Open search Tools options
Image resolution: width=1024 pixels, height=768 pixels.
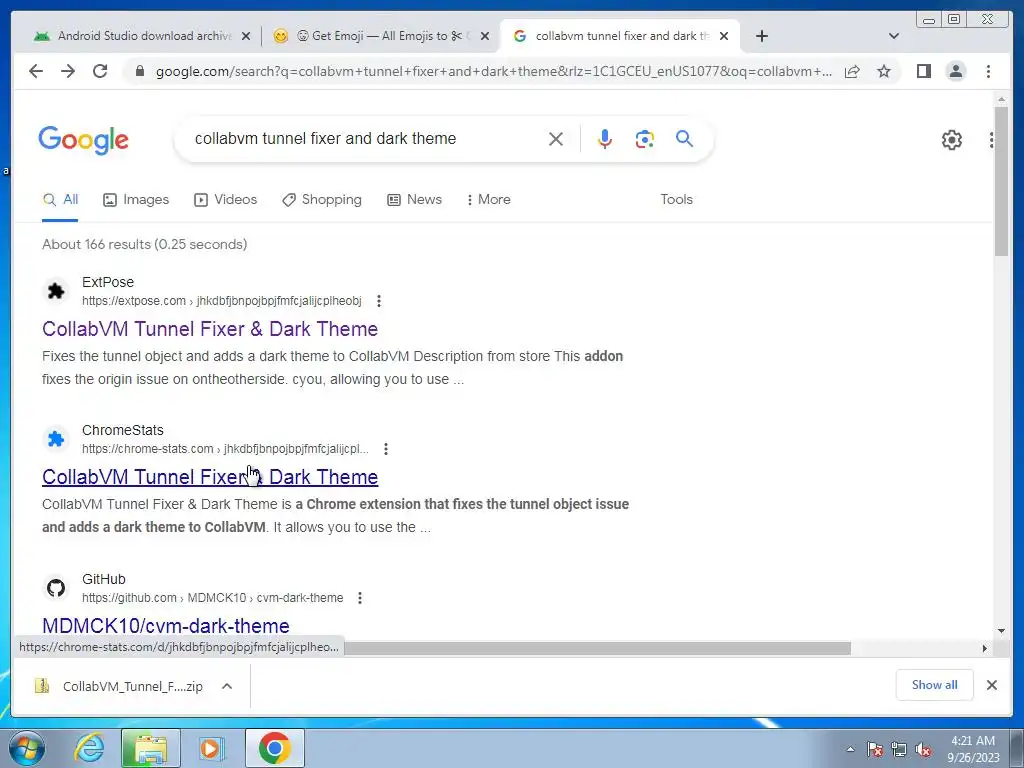tap(676, 200)
